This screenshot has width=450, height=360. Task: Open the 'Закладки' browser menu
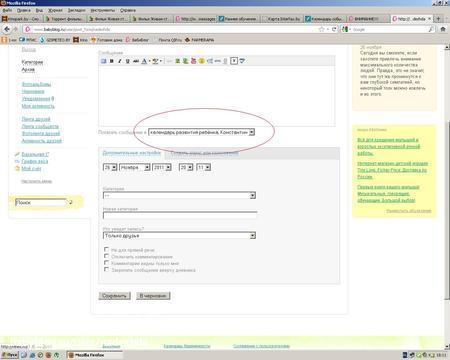[x=76, y=10]
